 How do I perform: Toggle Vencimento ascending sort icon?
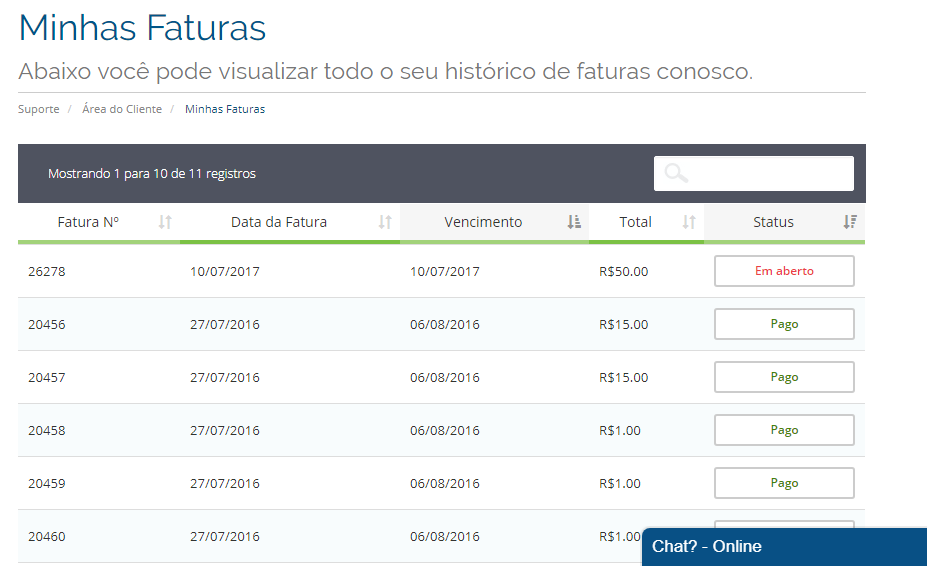(574, 222)
